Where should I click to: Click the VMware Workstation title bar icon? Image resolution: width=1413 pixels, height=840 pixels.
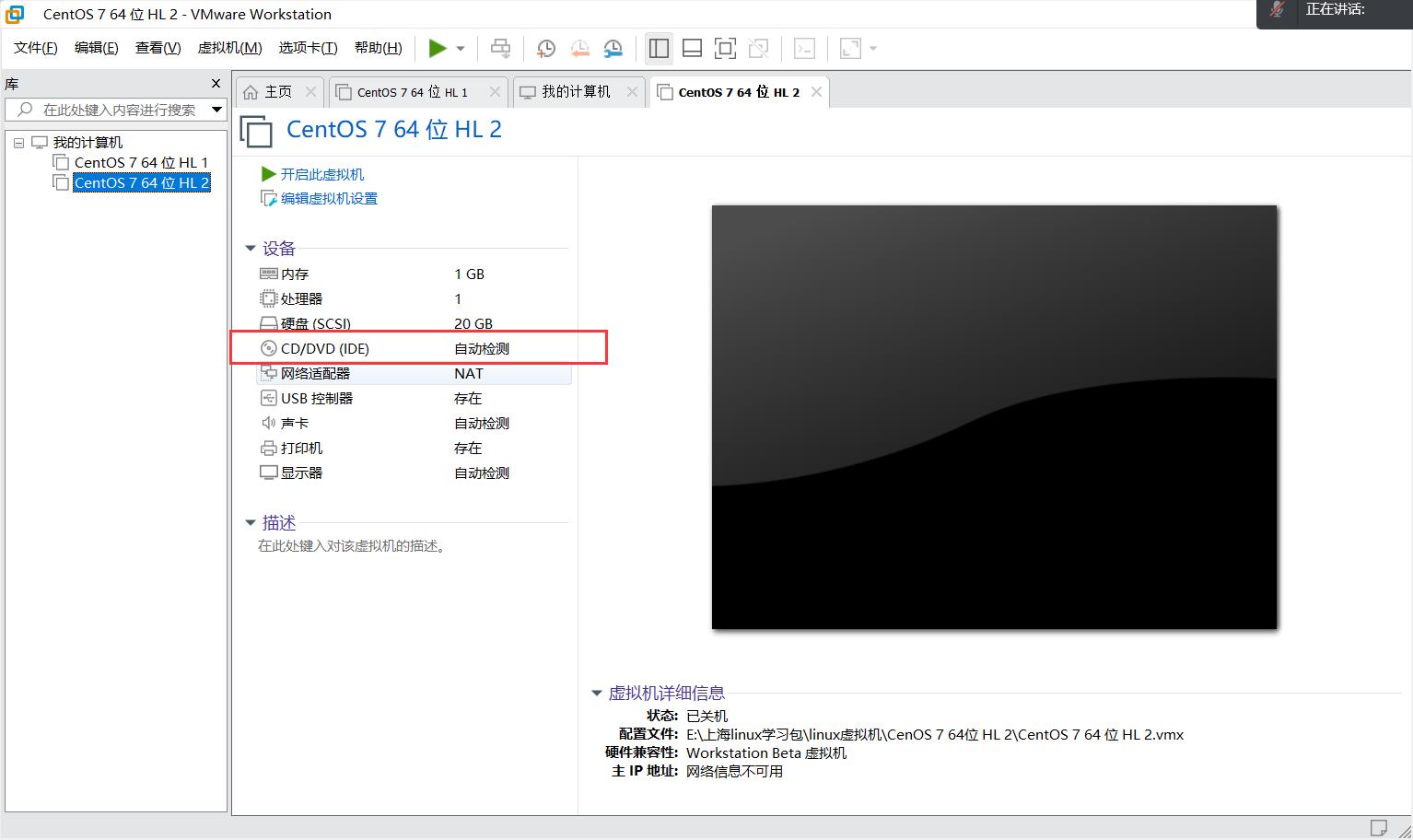(15, 14)
